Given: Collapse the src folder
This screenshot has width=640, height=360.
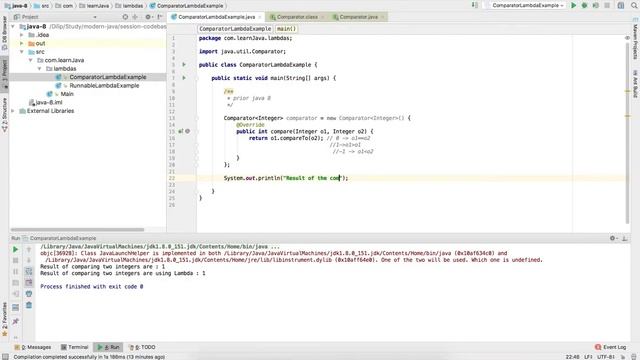Looking at the screenshot, I should coord(22,52).
